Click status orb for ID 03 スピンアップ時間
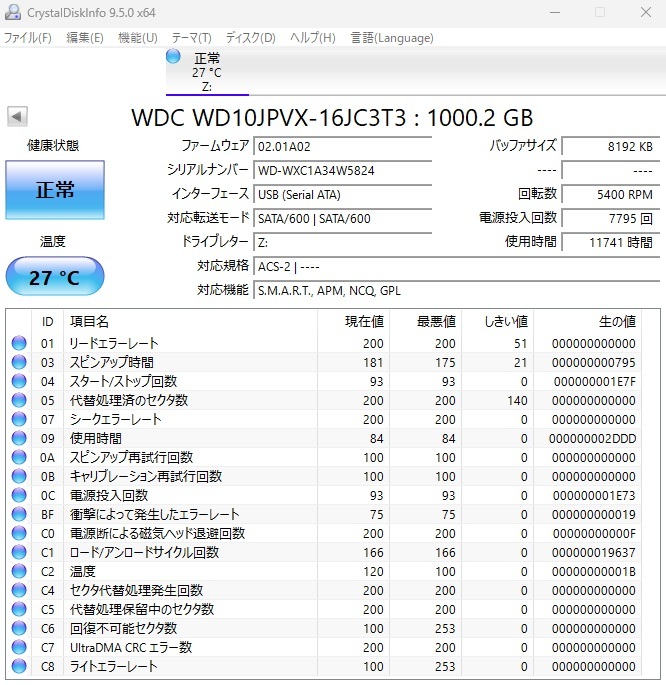This screenshot has height=685, width=666. point(19,362)
